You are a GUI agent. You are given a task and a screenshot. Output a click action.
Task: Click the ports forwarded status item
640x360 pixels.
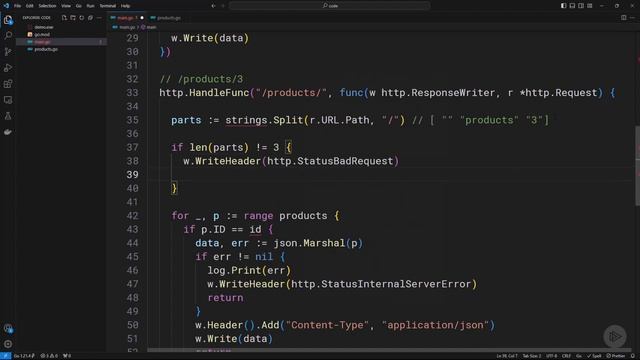(67, 356)
